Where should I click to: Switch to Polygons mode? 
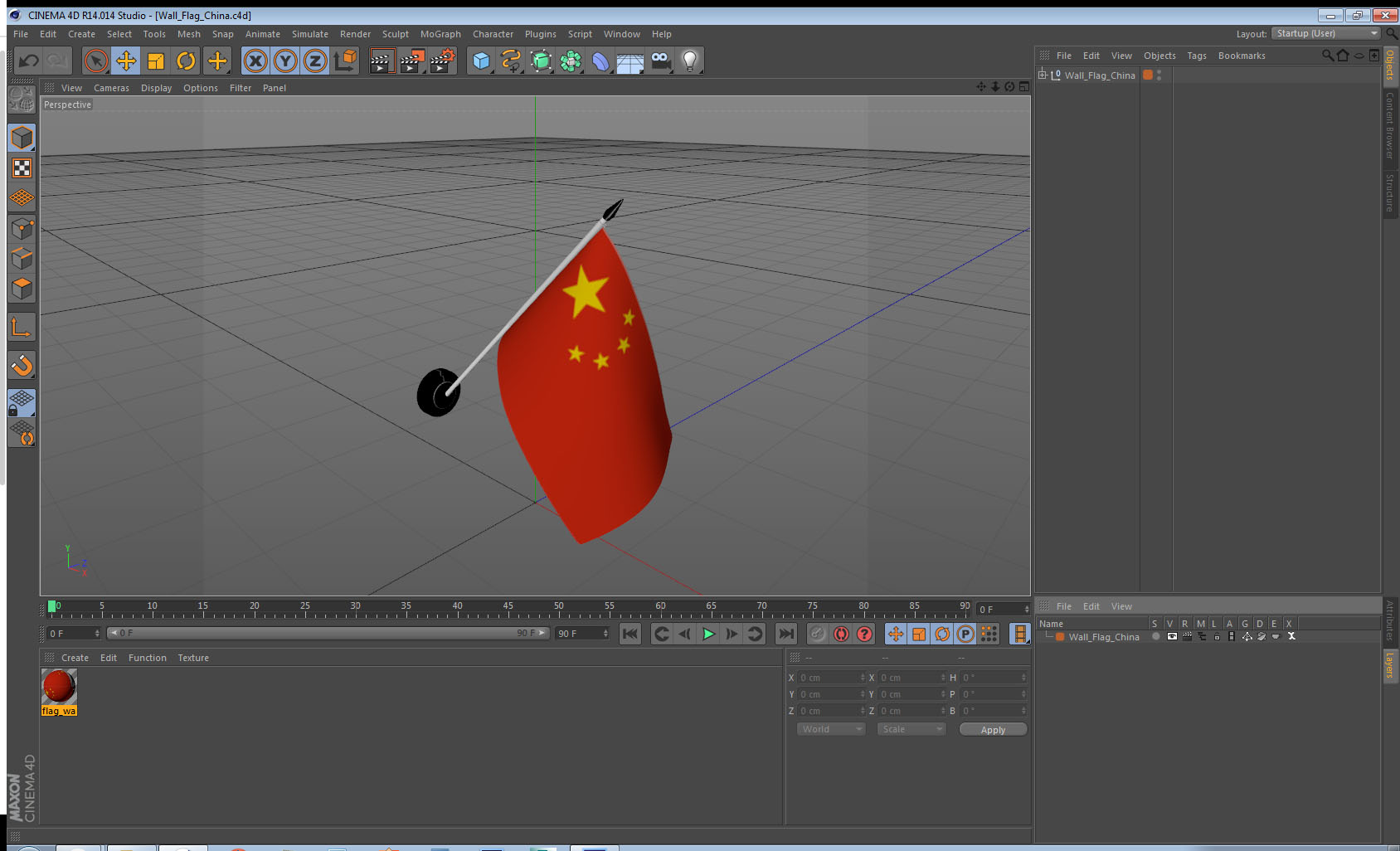pyautogui.click(x=22, y=289)
